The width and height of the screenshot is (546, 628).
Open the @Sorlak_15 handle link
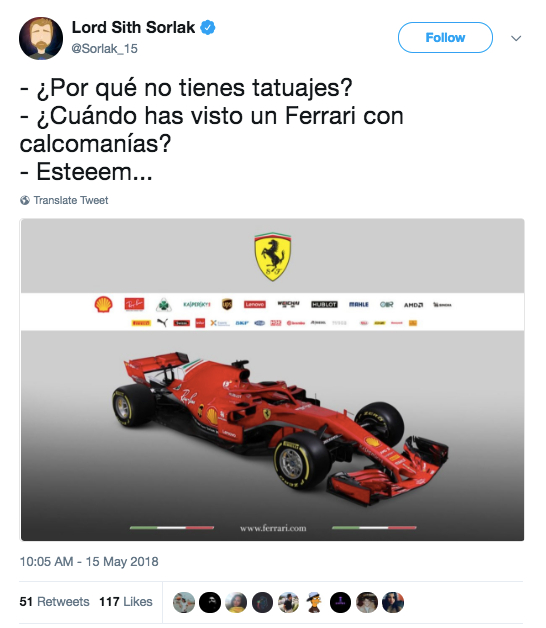click(104, 48)
